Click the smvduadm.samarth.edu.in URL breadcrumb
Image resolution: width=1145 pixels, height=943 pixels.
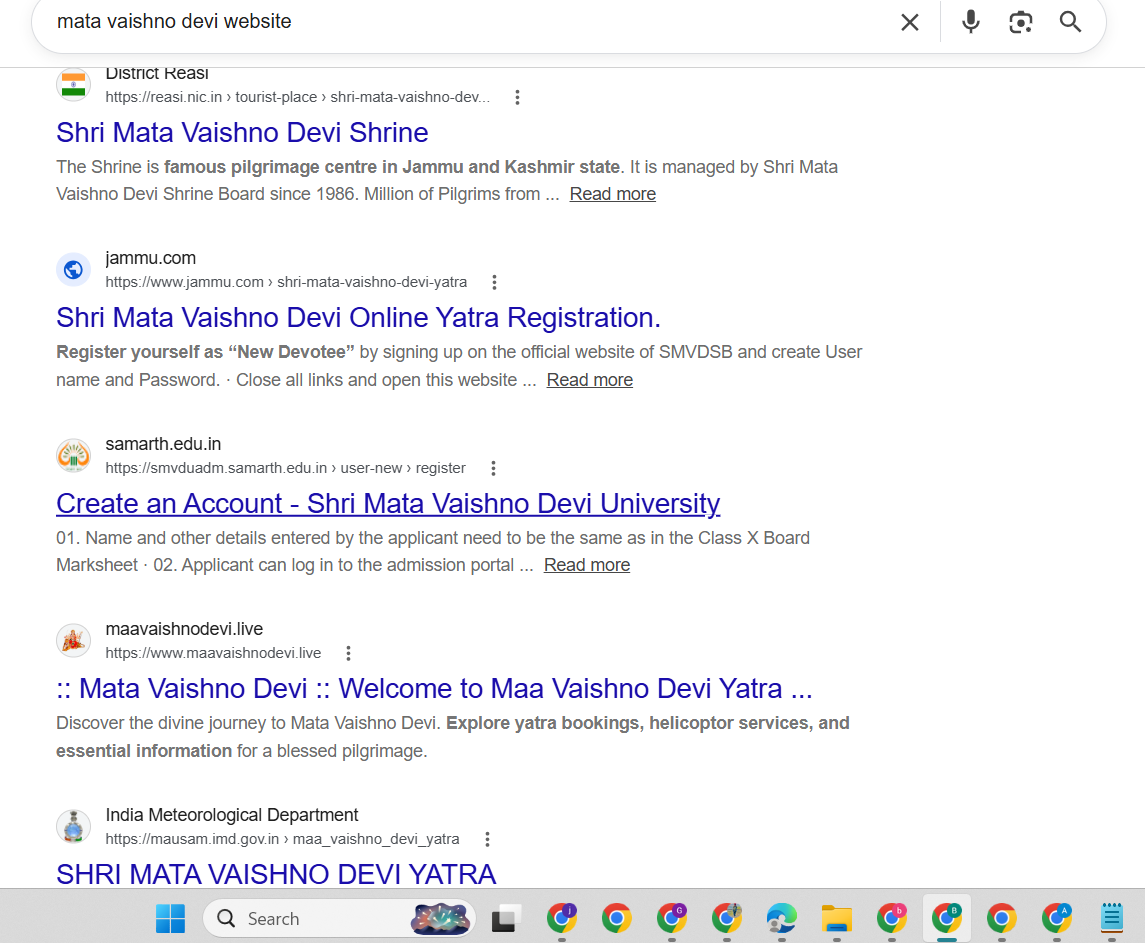[x=286, y=468]
